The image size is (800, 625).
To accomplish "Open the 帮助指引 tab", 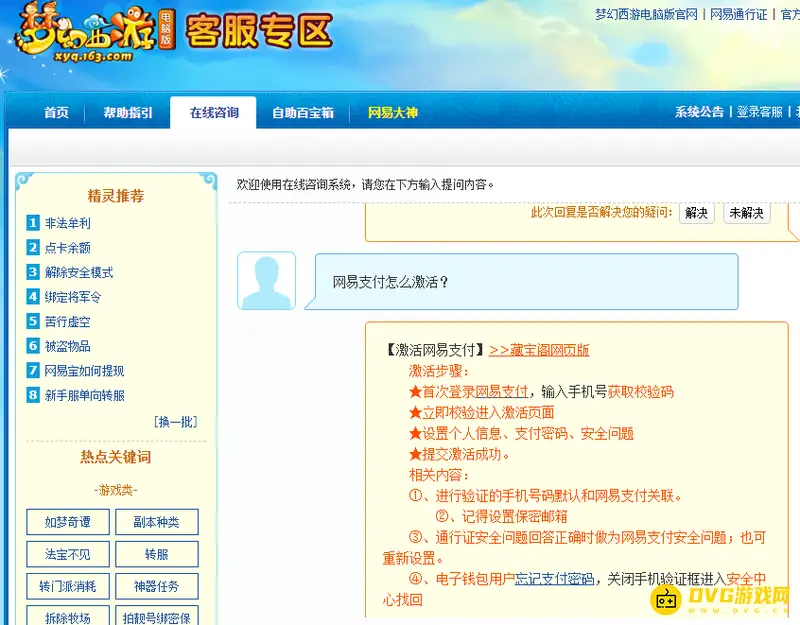I will click(x=128, y=112).
